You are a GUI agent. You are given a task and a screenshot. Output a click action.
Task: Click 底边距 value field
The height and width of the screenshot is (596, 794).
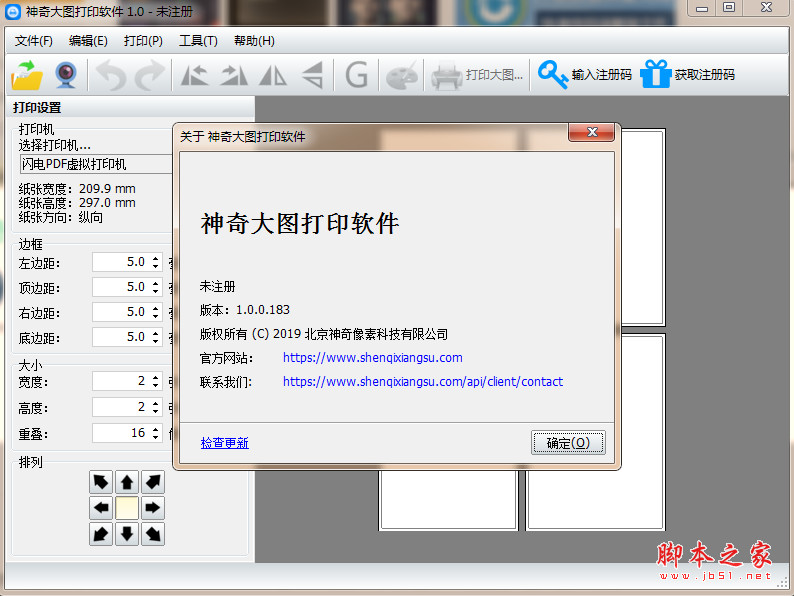pos(122,337)
